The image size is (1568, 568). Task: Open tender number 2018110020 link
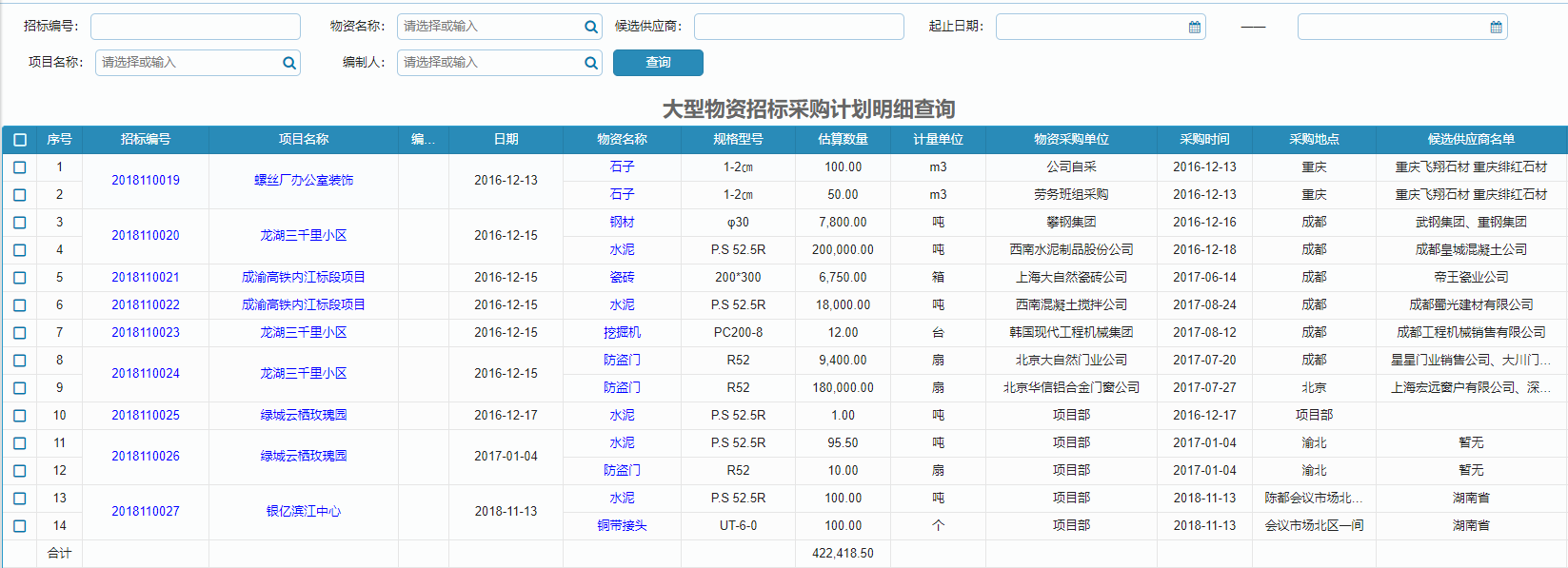146,236
